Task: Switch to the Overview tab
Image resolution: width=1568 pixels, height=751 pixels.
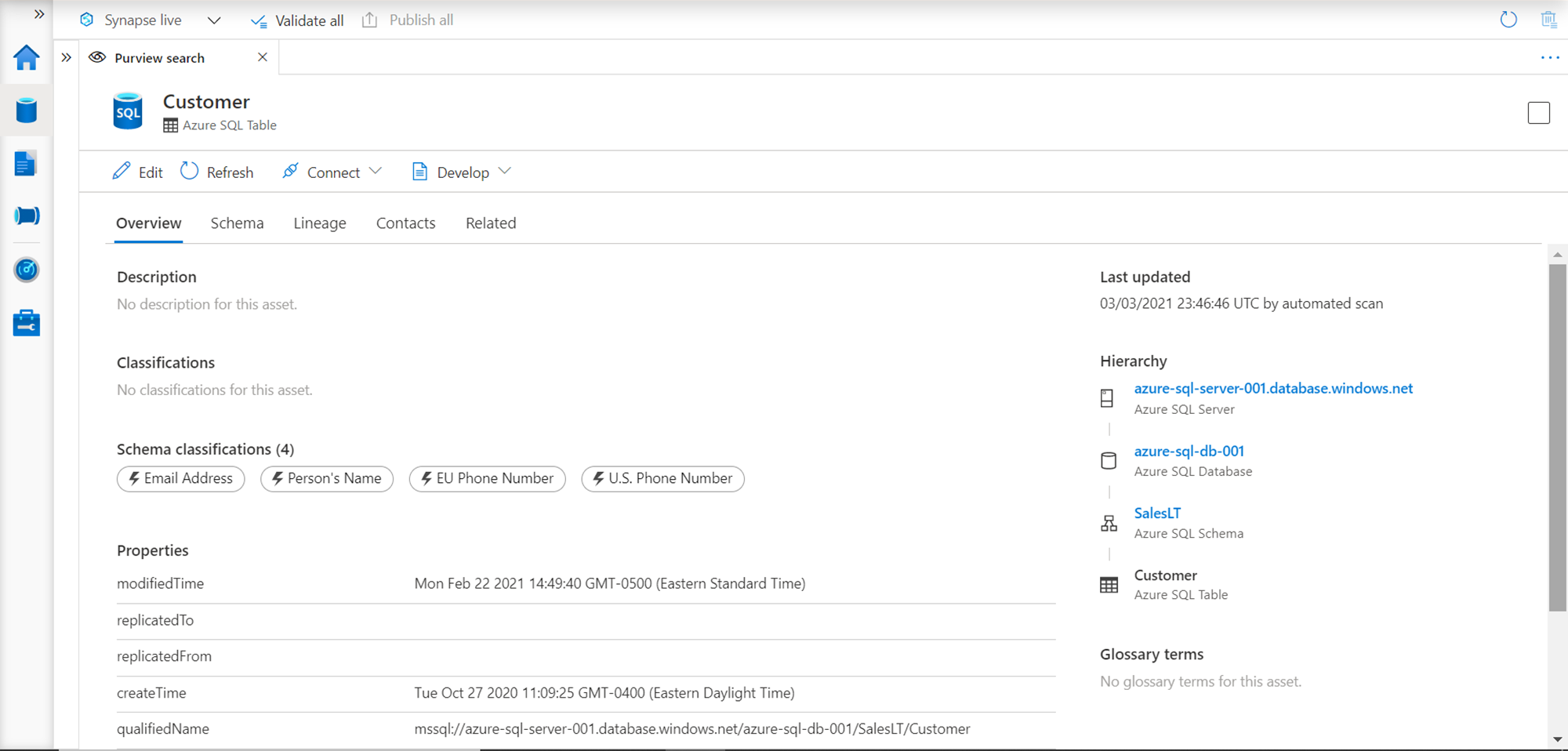Action: click(x=149, y=223)
